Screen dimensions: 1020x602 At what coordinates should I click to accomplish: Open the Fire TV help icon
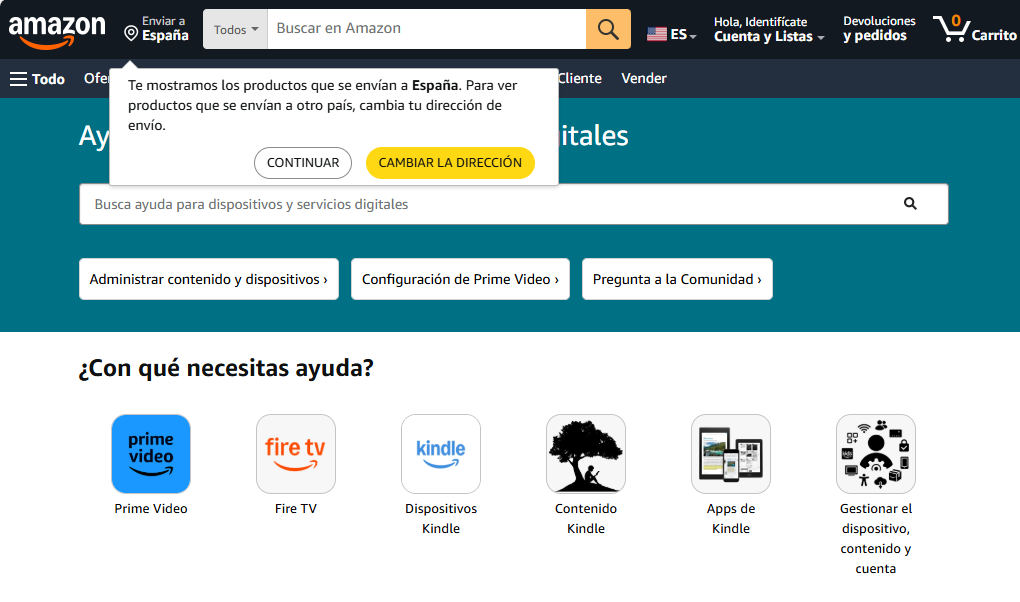click(x=296, y=454)
